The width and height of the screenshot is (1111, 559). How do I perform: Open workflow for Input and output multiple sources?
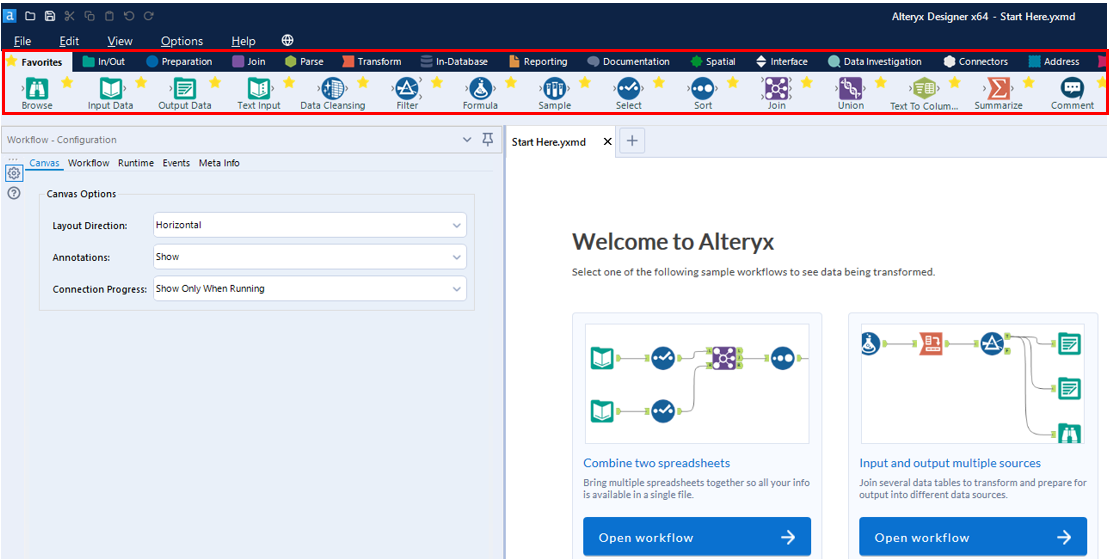click(x=973, y=537)
